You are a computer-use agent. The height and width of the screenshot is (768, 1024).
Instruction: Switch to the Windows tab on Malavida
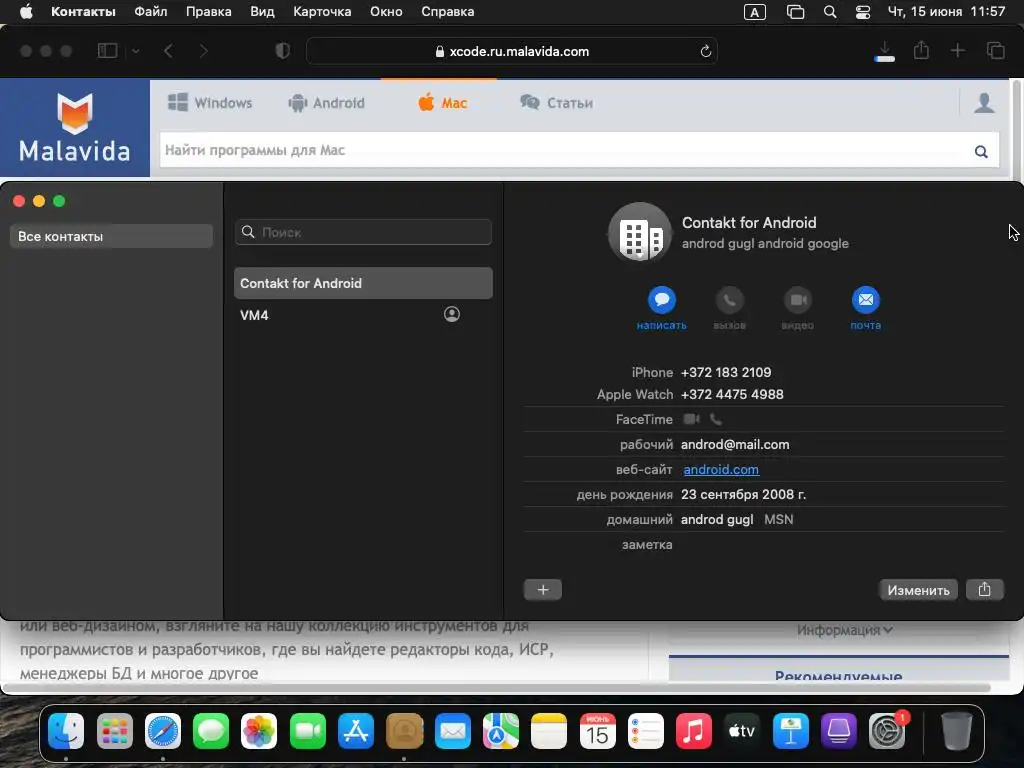tap(210, 103)
